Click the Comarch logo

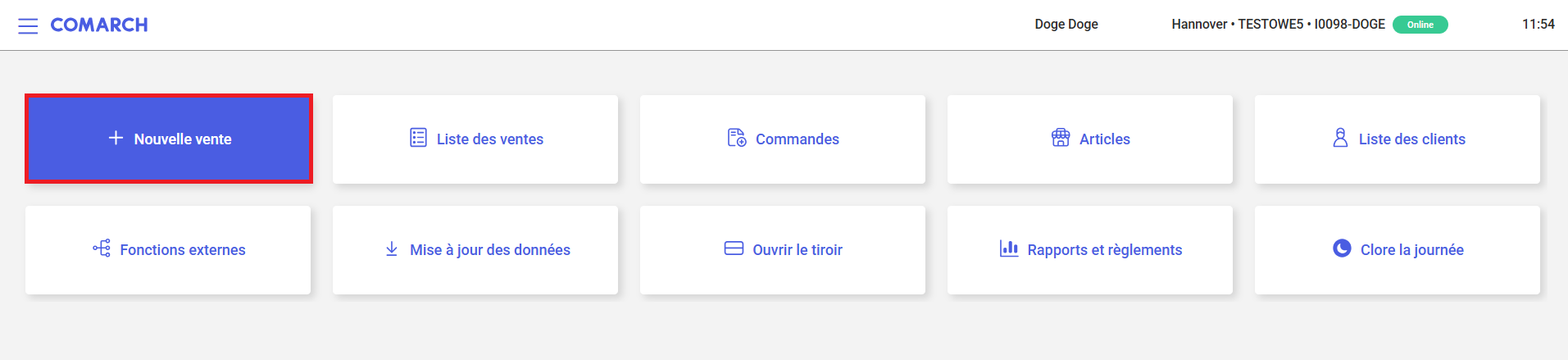99,25
